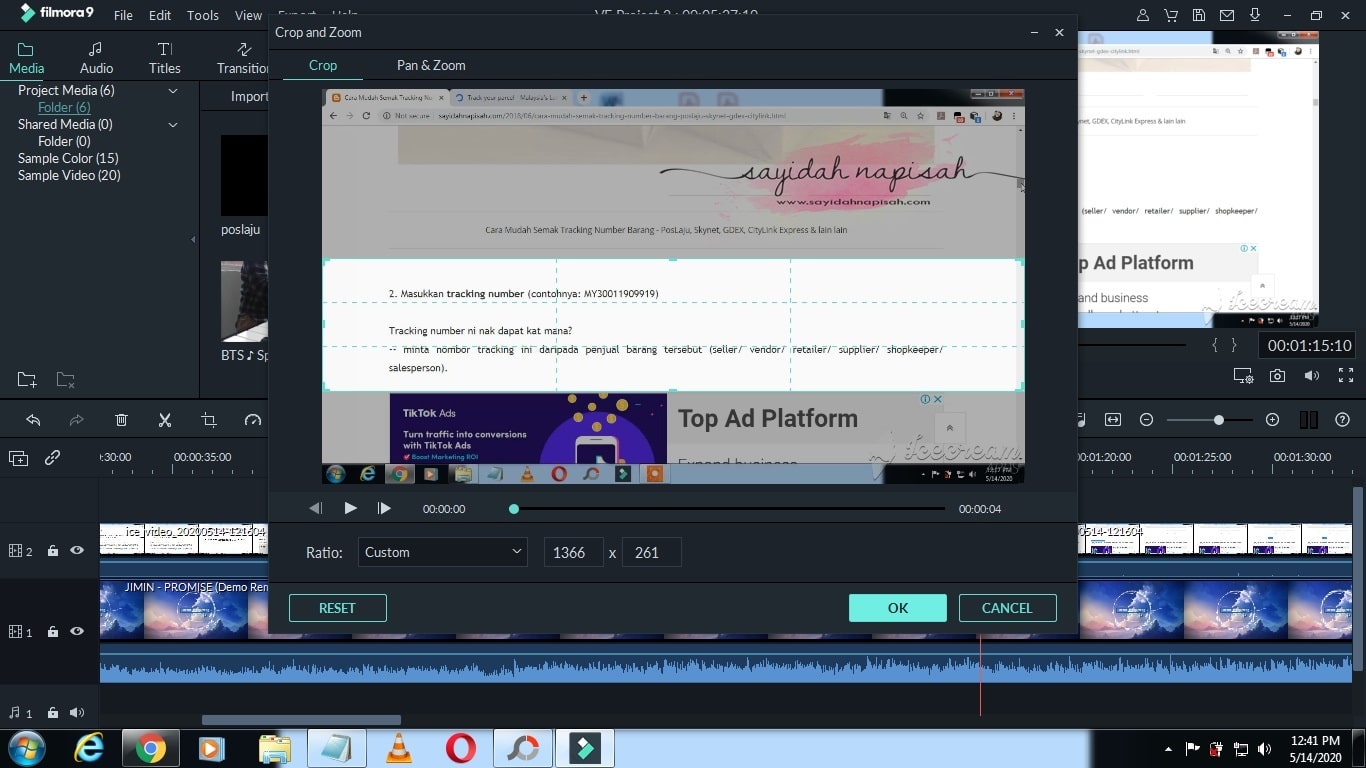Open the store cart icon
This screenshot has width=1366, height=768.
pyautogui.click(x=1171, y=15)
